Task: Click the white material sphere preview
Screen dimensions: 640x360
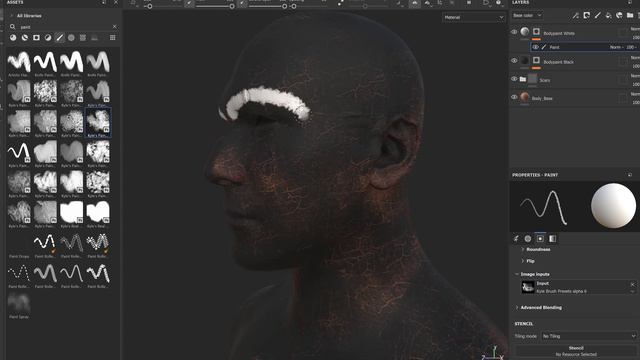Action: (x=613, y=205)
